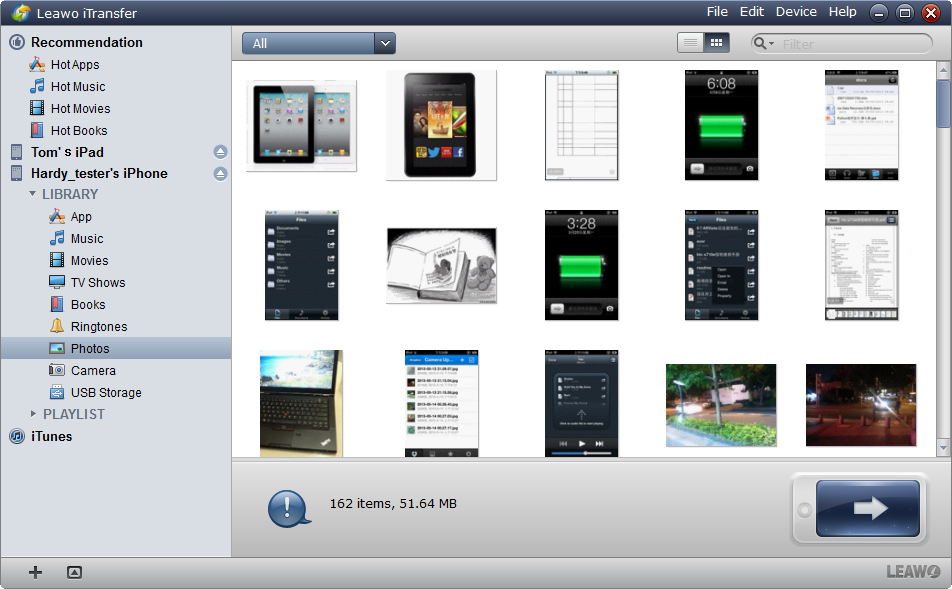This screenshot has width=952, height=589.
Task: Click scrollbar down arrow
Action: tap(943, 448)
